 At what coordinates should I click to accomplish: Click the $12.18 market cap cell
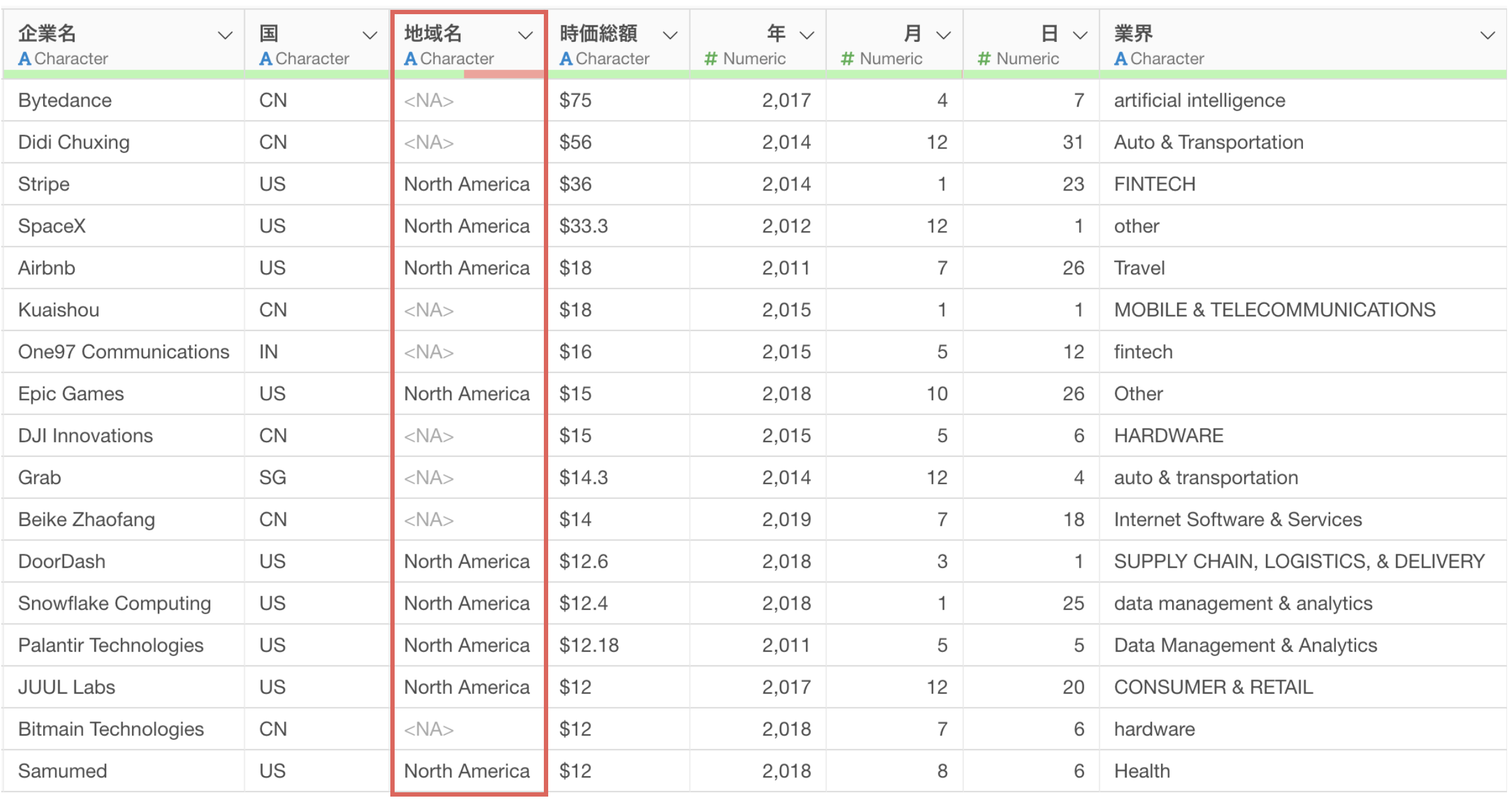[x=618, y=645]
